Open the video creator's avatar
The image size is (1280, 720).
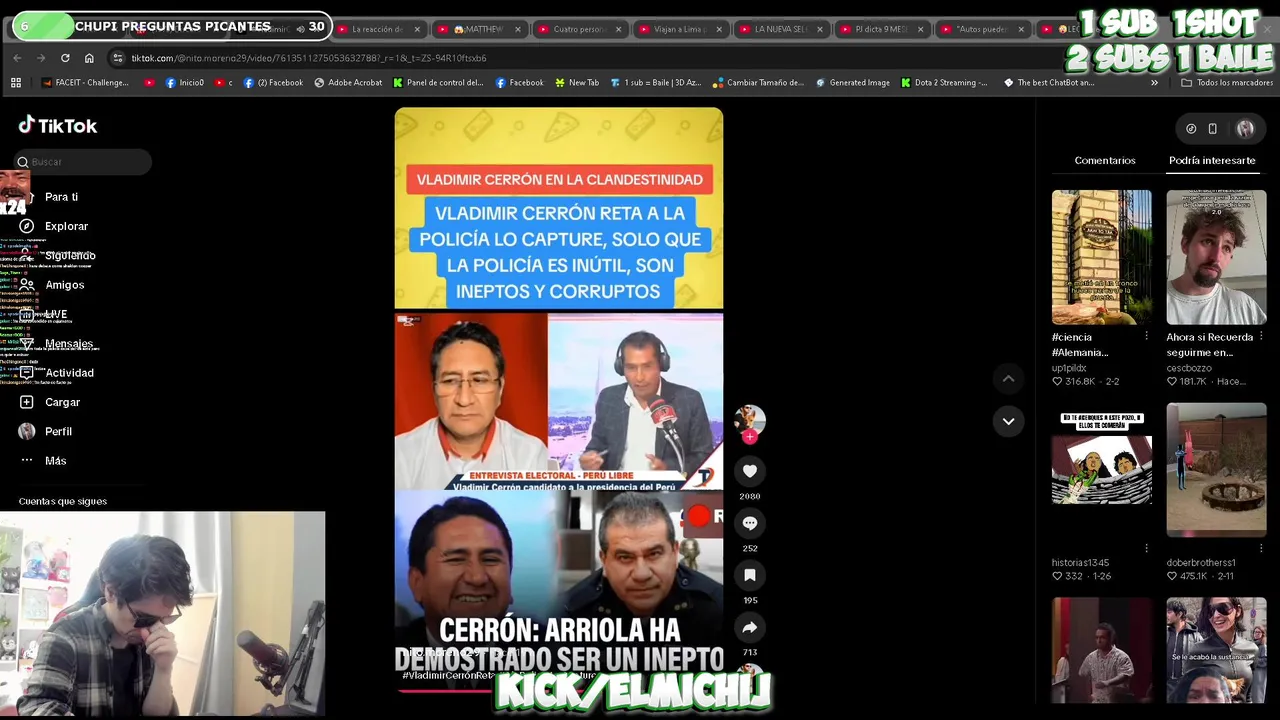[749, 419]
